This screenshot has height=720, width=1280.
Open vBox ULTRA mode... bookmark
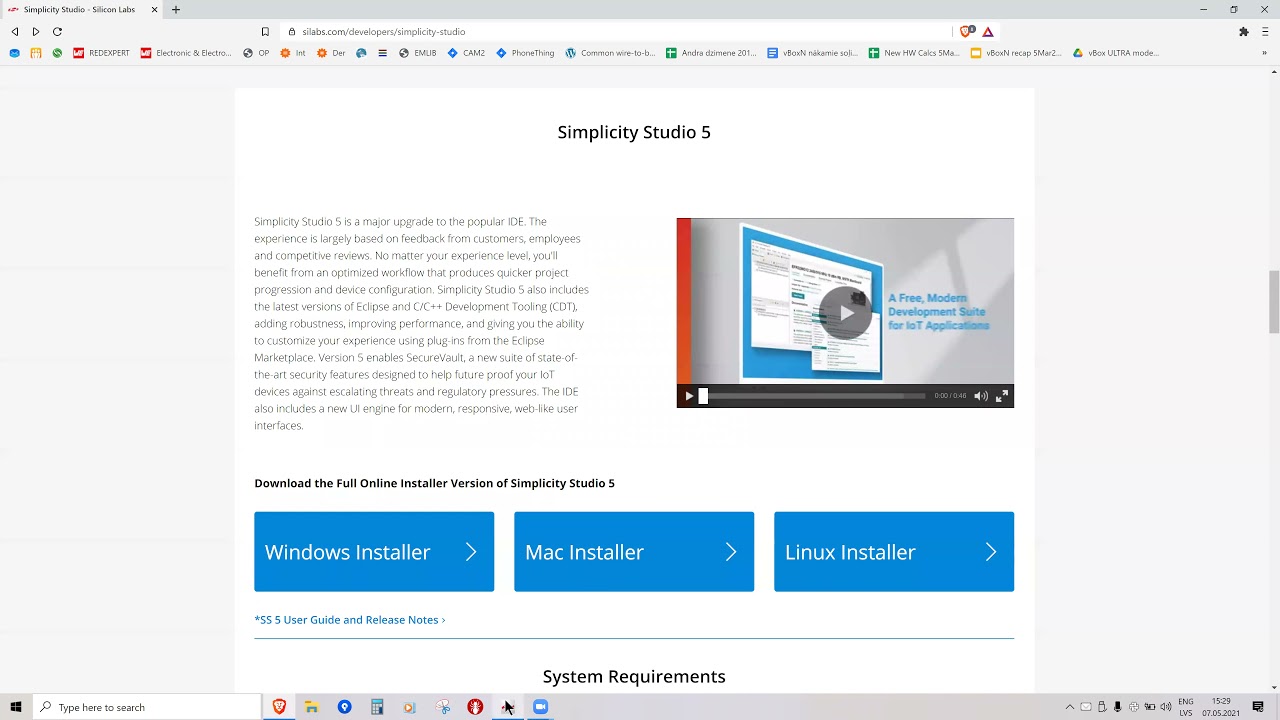(1115, 53)
